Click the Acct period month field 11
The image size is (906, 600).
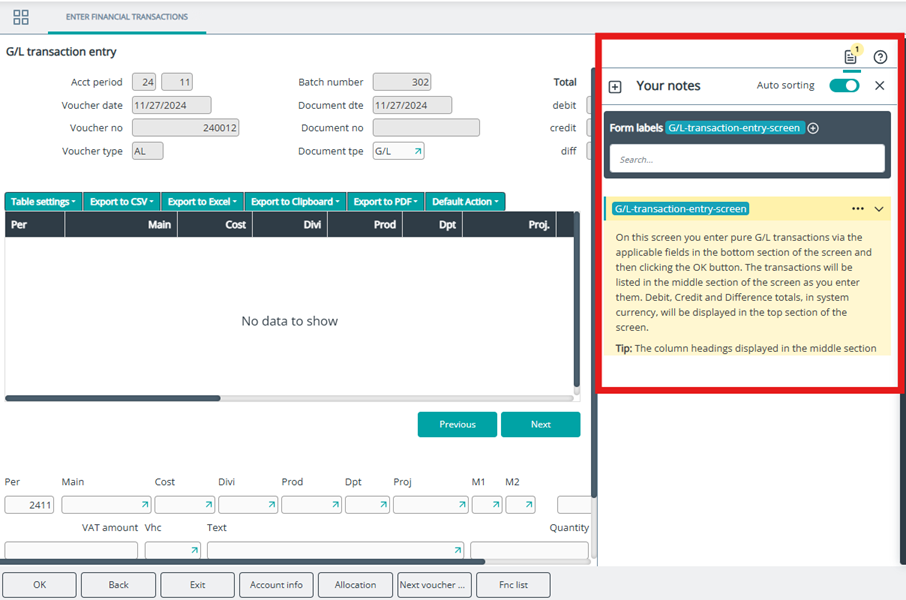177,82
